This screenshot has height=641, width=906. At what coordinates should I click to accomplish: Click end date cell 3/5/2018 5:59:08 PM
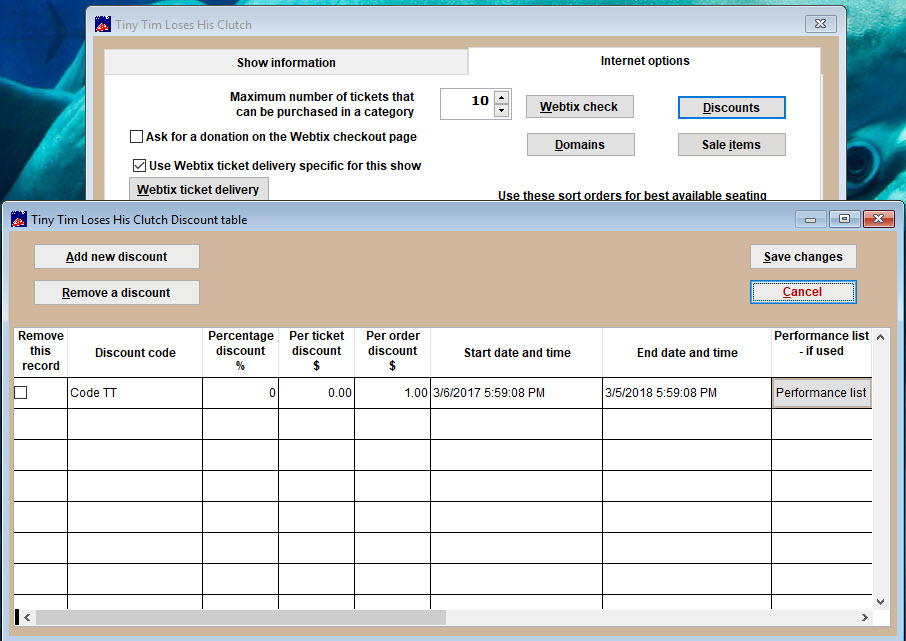687,393
